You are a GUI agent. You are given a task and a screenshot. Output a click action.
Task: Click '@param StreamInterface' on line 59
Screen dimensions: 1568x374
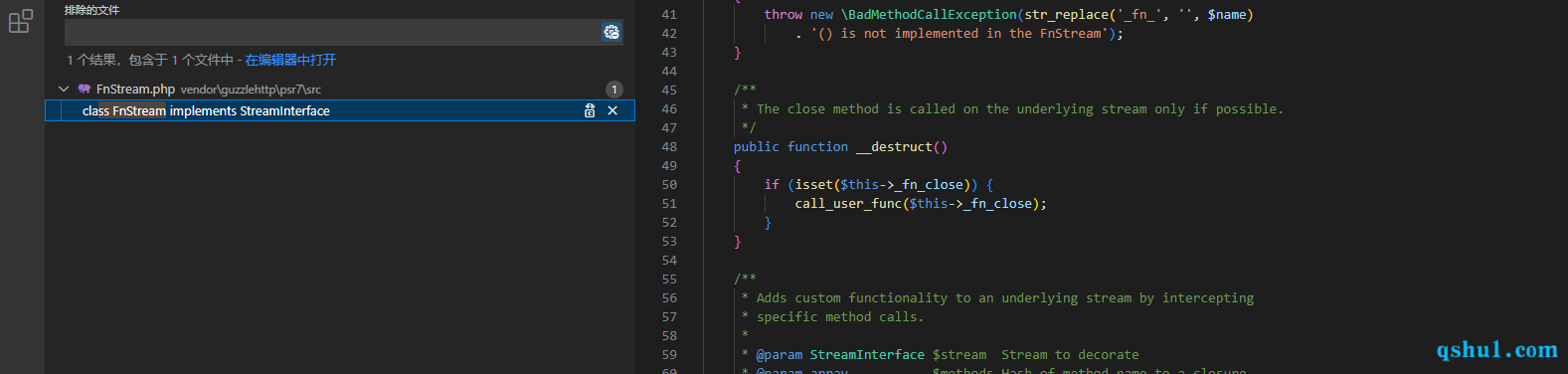pos(840,355)
